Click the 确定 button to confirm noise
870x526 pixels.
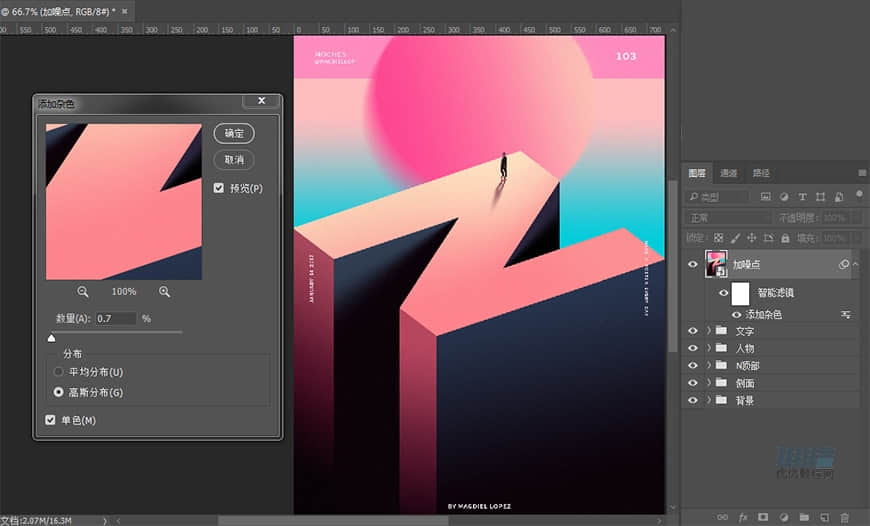click(234, 133)
